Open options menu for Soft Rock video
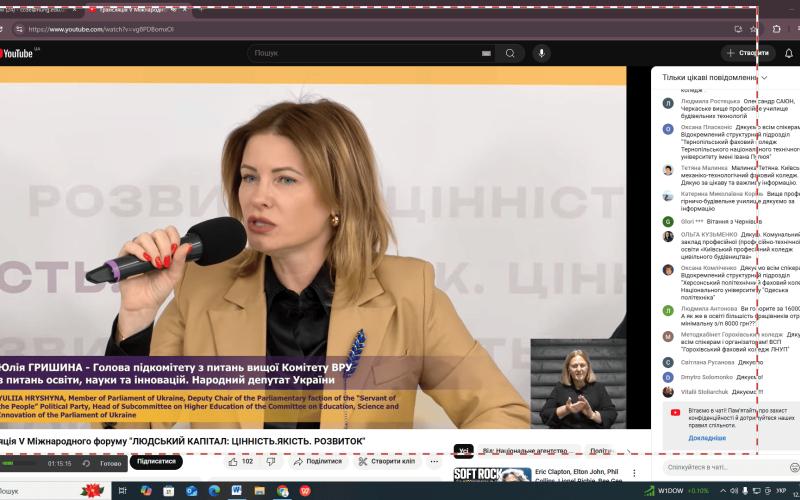 pos(634,473)
